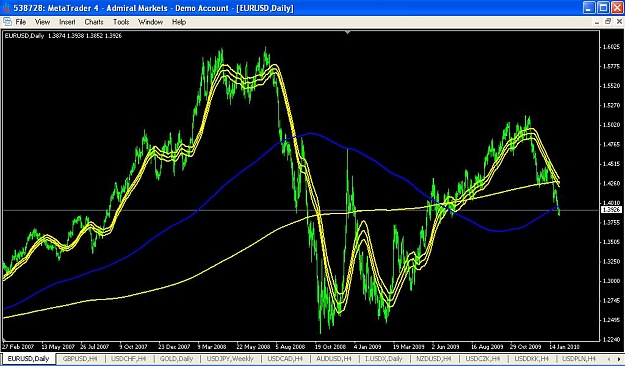This screenshot has height=366, width=625.
Task: Minimize the MetaTrader main window
Action: [590, 8]
